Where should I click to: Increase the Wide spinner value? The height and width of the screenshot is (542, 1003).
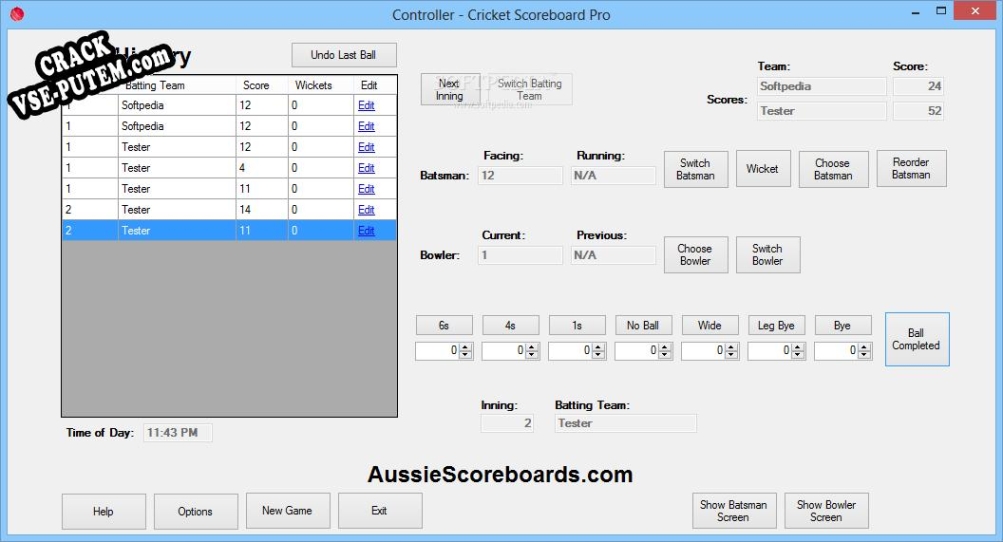(732, 347)
